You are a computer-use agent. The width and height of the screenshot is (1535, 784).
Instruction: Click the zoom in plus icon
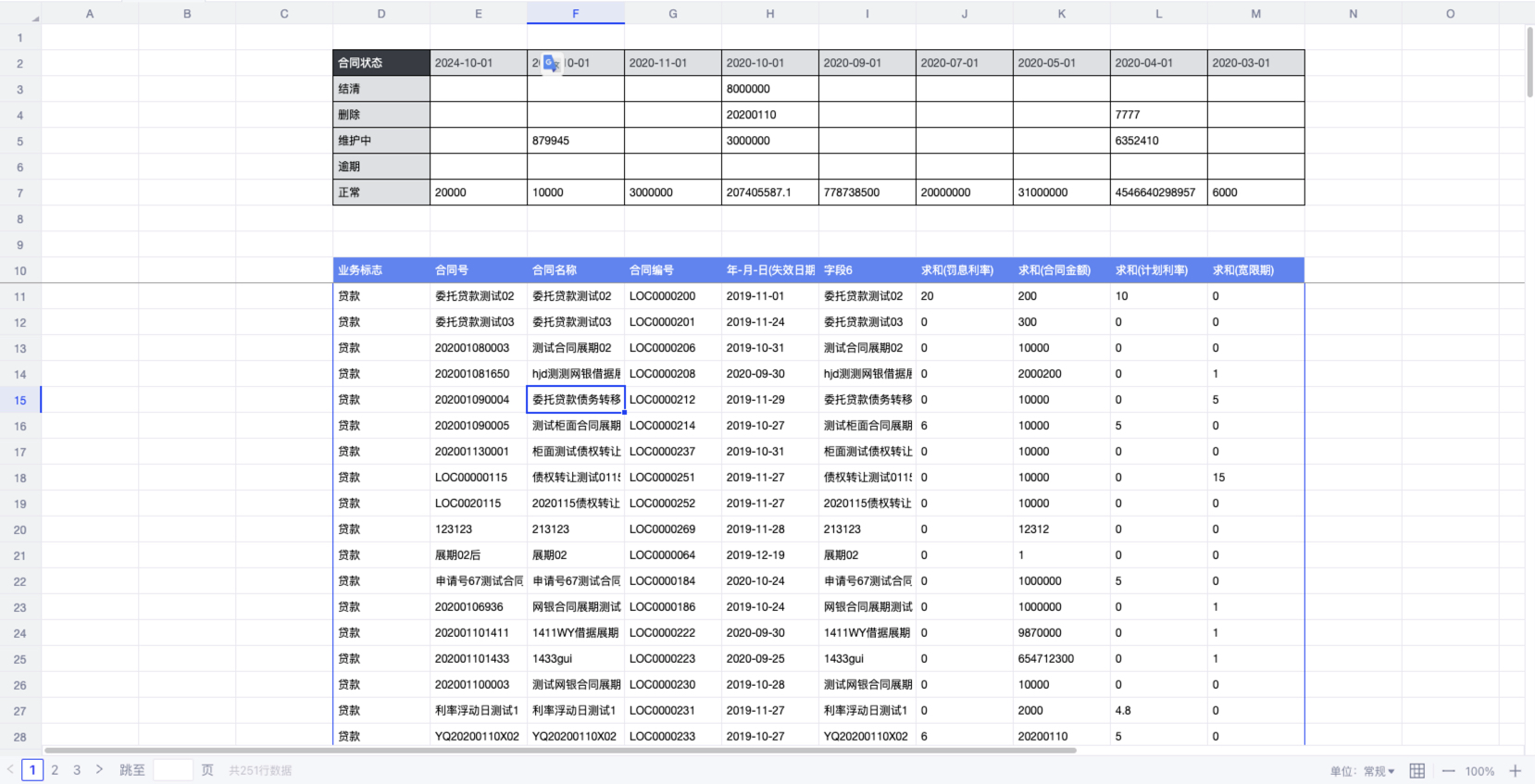pyautogui.click(x=1515, y=770)
